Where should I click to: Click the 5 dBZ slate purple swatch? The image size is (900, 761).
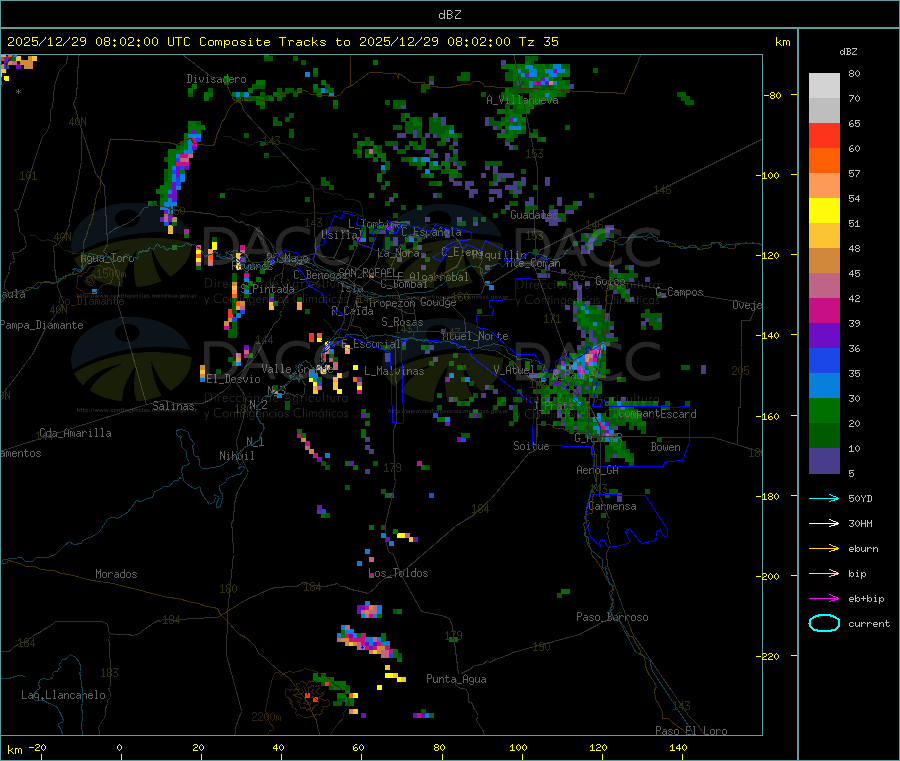coord(824,461)
